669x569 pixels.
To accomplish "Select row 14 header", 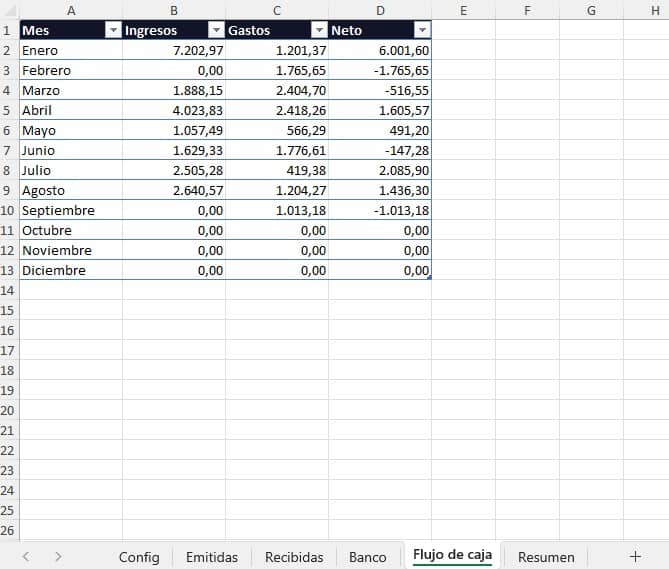I will pyautogui.click(x=9, y=290).
